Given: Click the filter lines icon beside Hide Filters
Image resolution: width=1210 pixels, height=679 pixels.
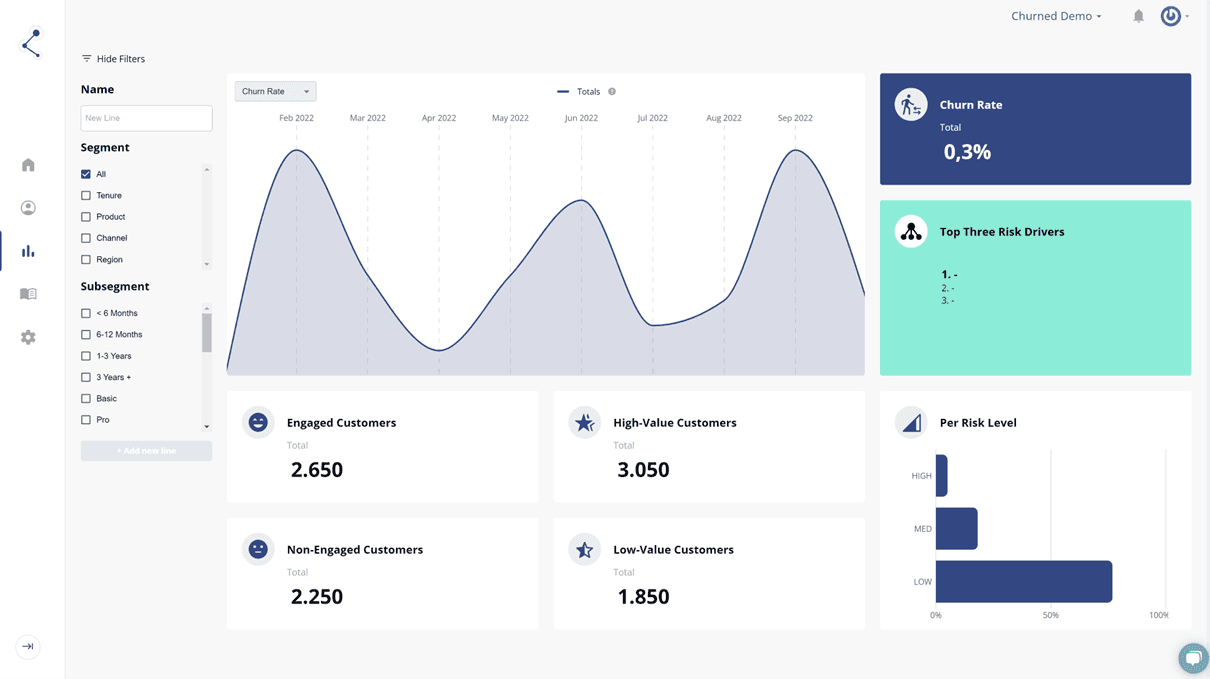Looking at the screenshot, I should (86, 59).
